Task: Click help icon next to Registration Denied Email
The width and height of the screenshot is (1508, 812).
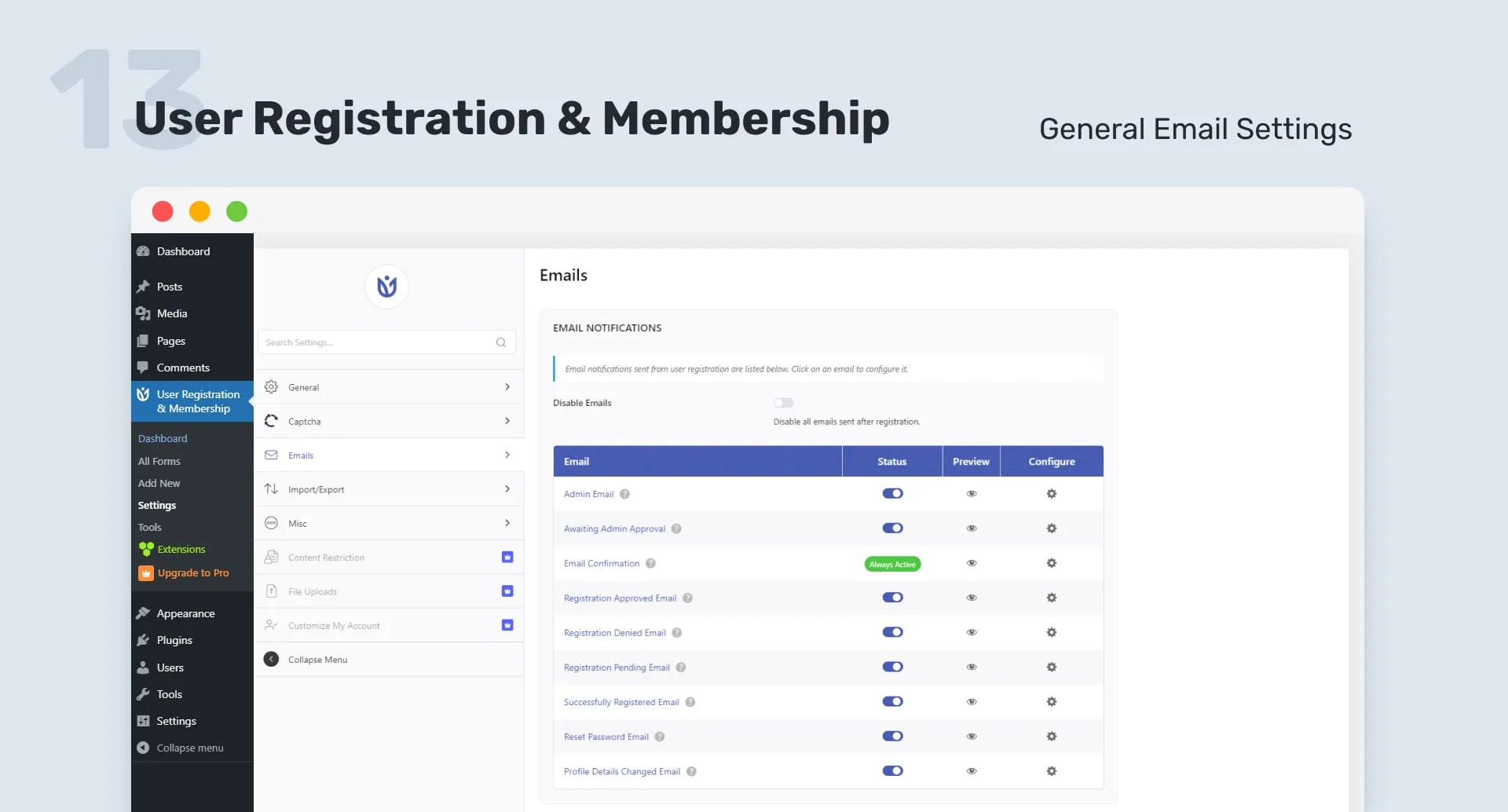Action: [676, 633]
